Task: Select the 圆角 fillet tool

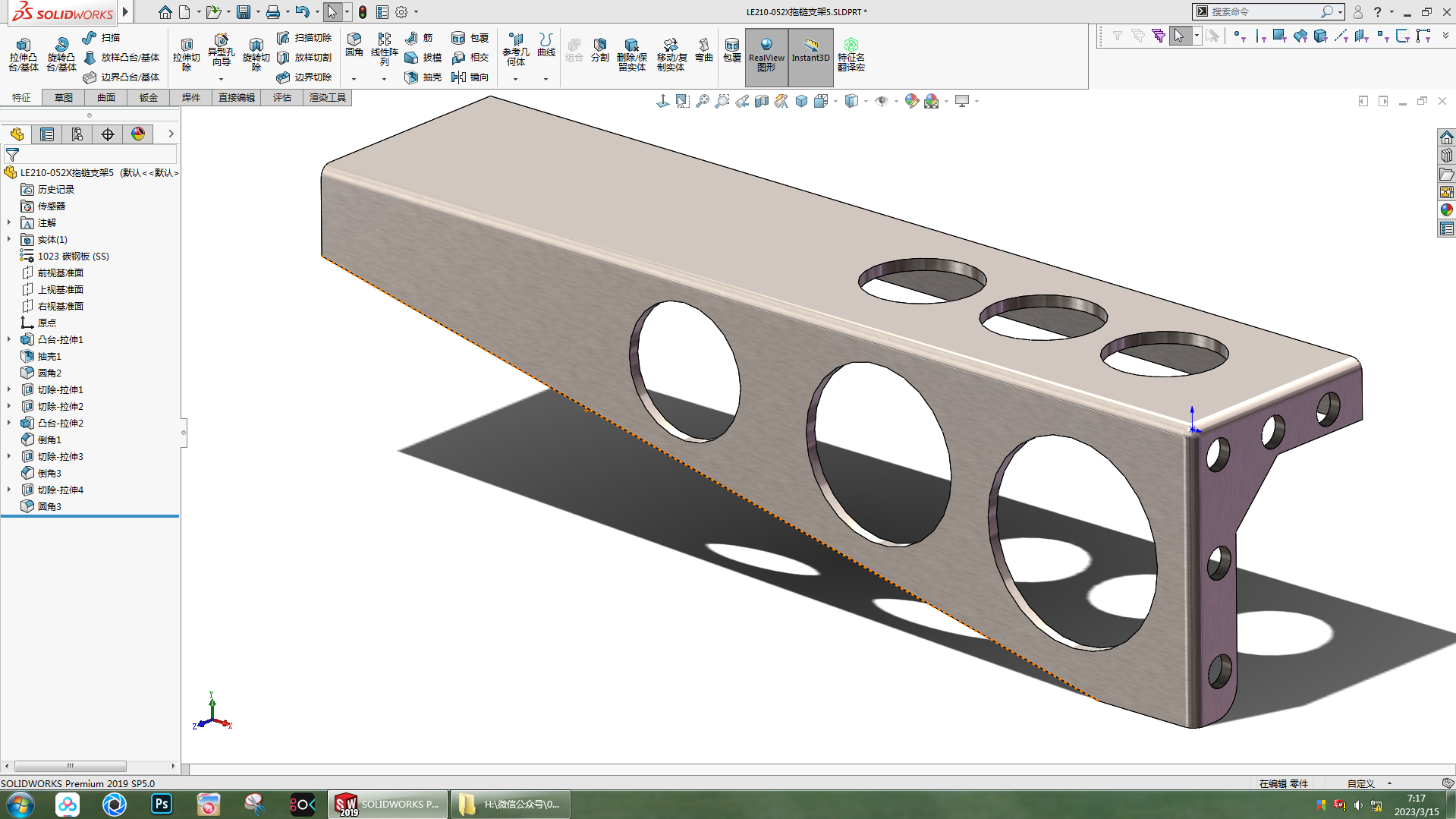Action: tap(354, 45)
